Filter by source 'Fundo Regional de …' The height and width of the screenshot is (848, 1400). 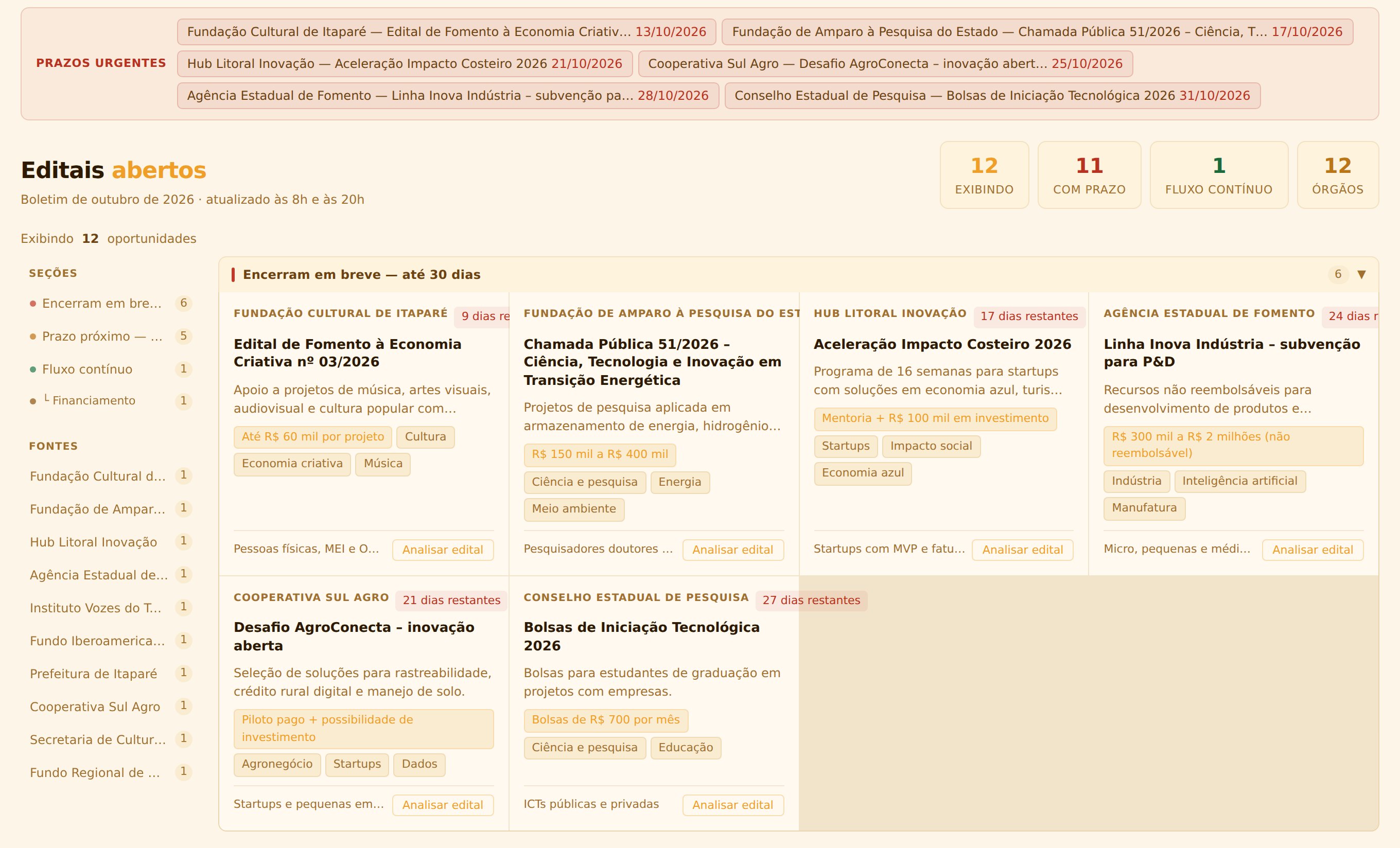[x=110, y=772]
